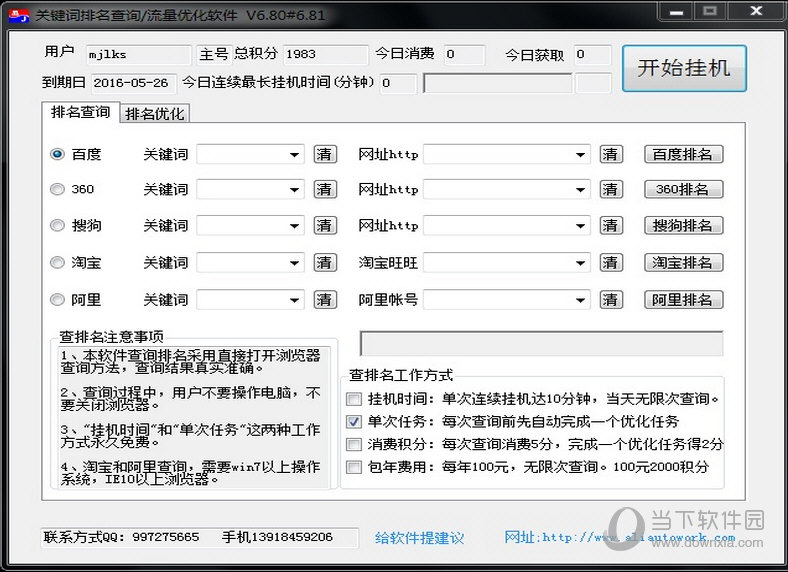Clear the 搜狗 关键词 with 清 button
The height and width of the screenshot is (572, 788).
point(325,226)
